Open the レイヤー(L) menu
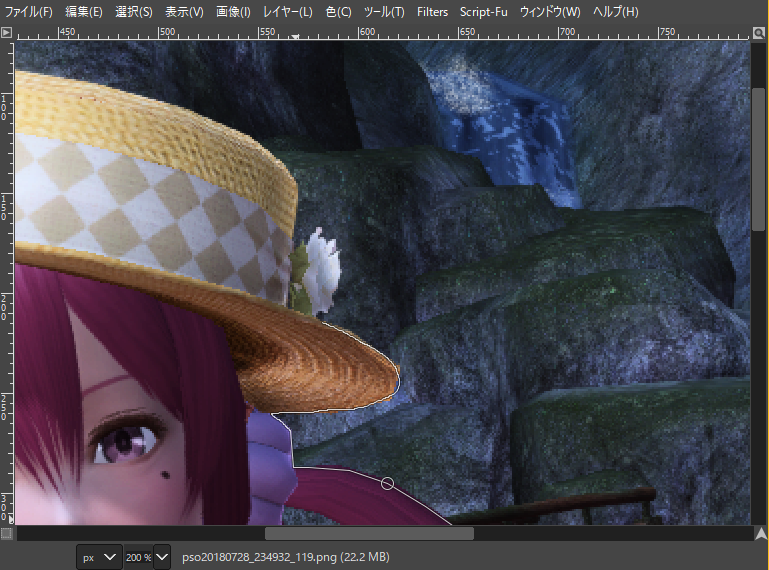 (287, 12)
